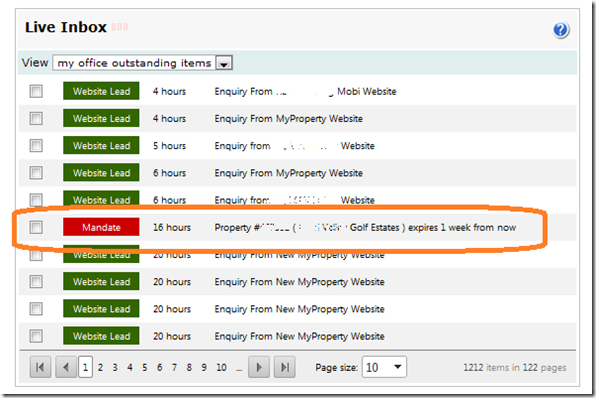Jump to the first page with pager icon
This screenshot has height=398, width=596.
[40, 367]
